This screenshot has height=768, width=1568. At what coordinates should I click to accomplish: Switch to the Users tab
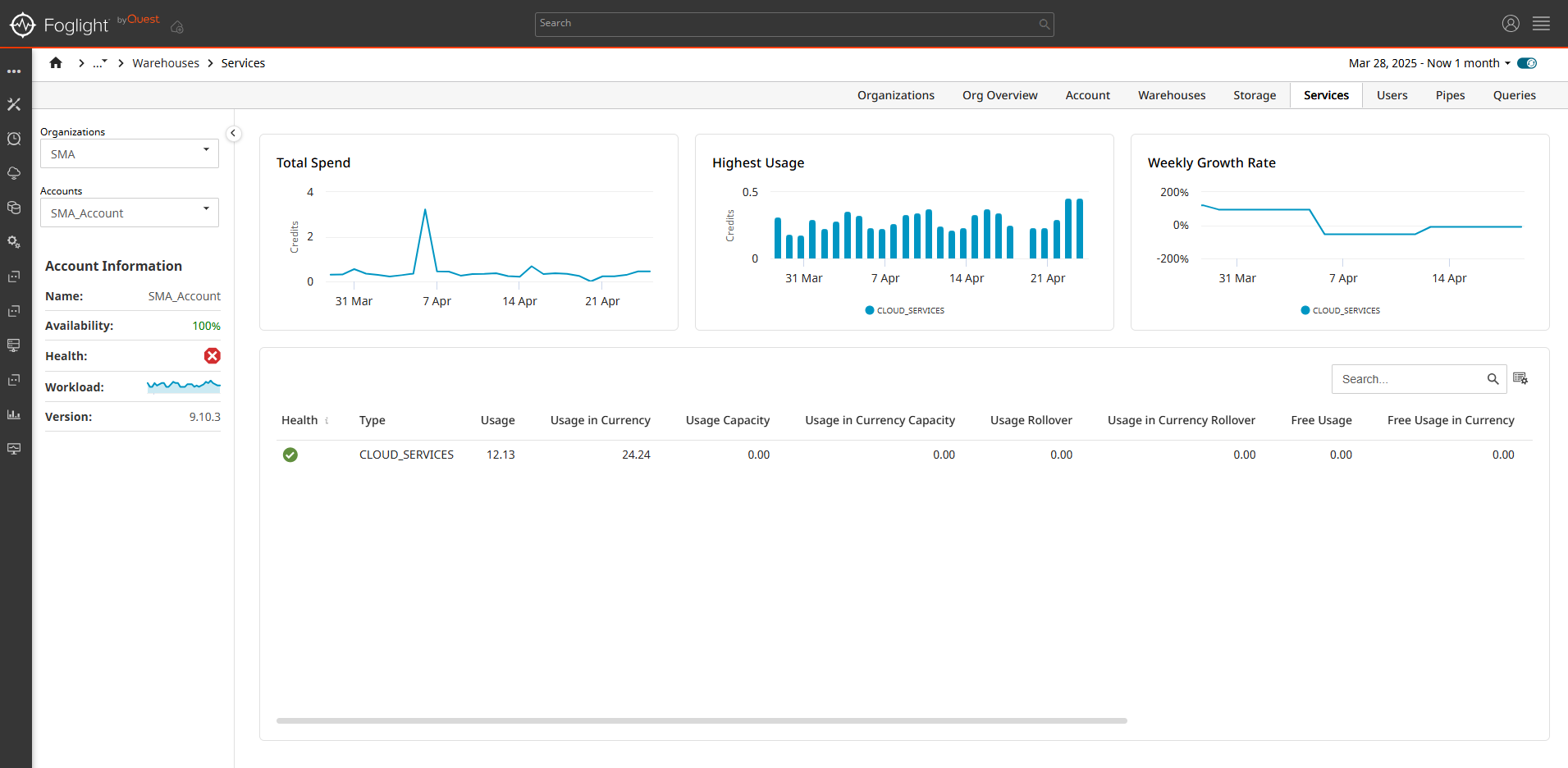1392,95
